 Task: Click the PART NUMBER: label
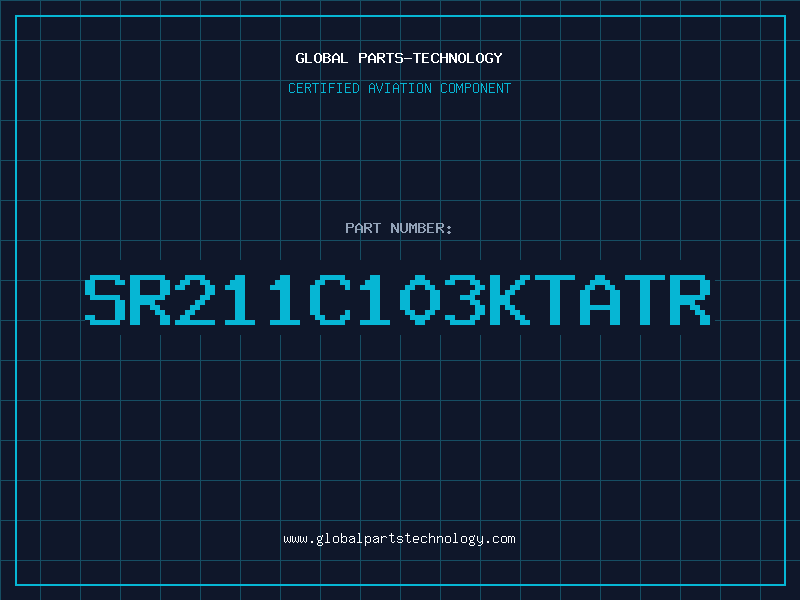click(x=399, y=228)
